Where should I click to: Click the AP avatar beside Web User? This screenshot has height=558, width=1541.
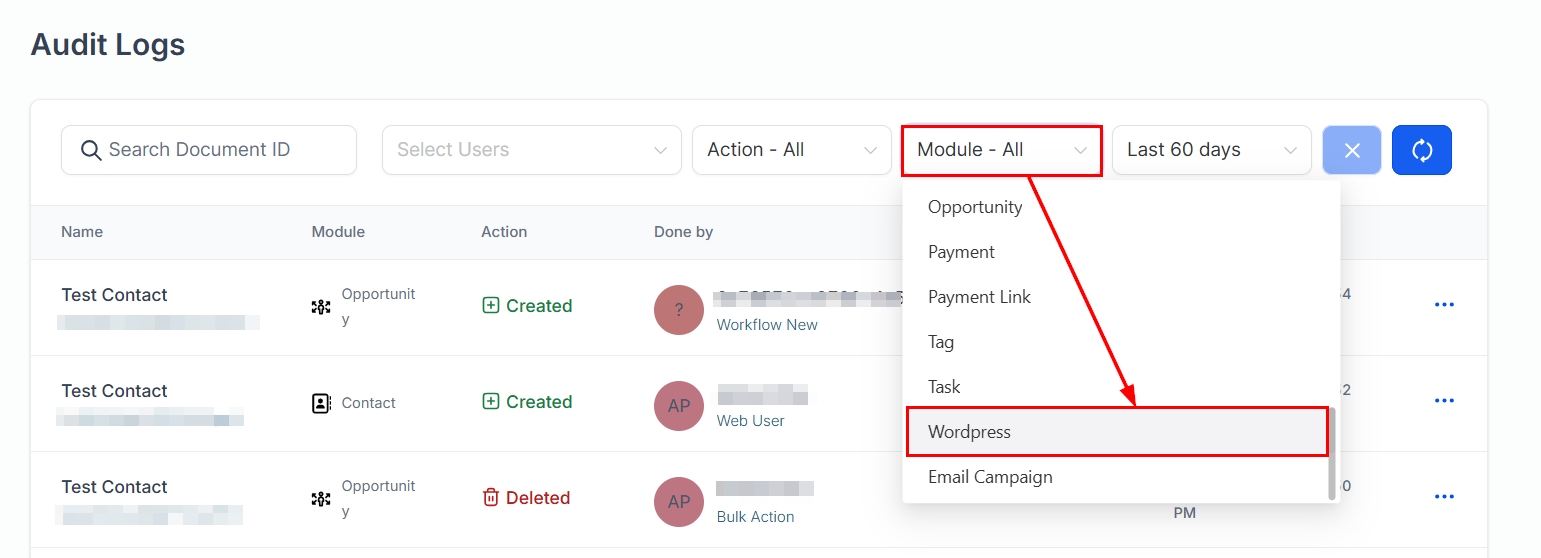[x=679, y=406]
